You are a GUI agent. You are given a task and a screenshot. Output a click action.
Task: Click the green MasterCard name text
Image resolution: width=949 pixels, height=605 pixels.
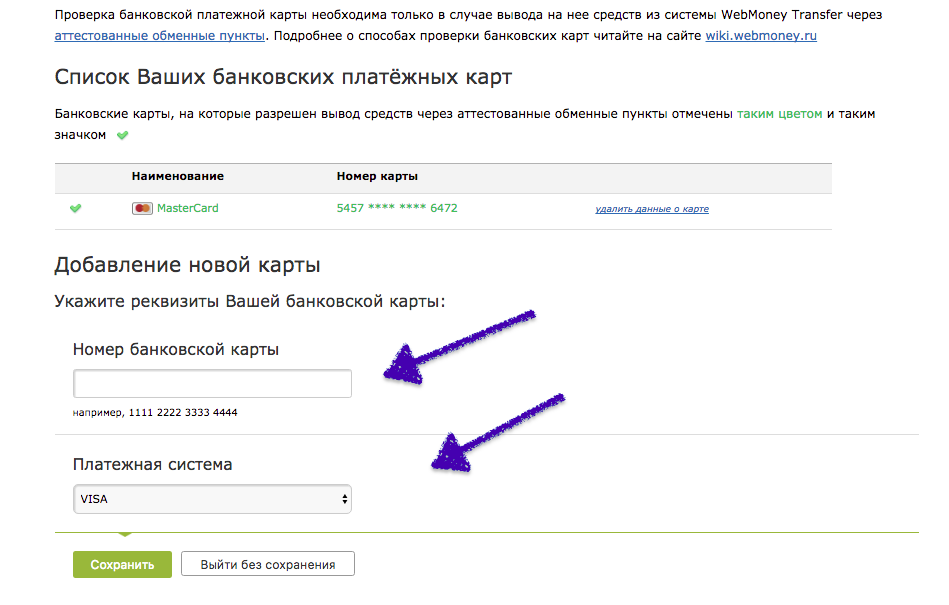pos(188,208)
